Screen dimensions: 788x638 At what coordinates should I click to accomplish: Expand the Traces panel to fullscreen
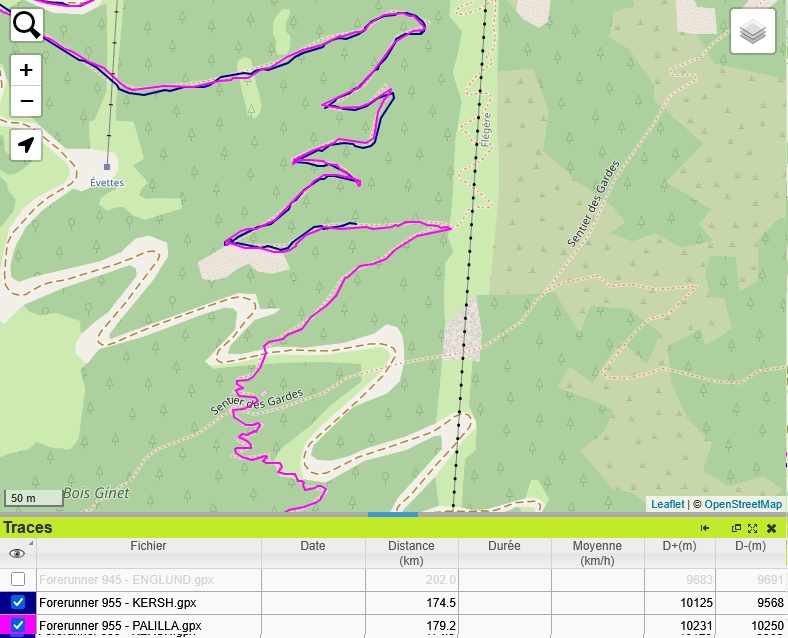coord(753,528)
